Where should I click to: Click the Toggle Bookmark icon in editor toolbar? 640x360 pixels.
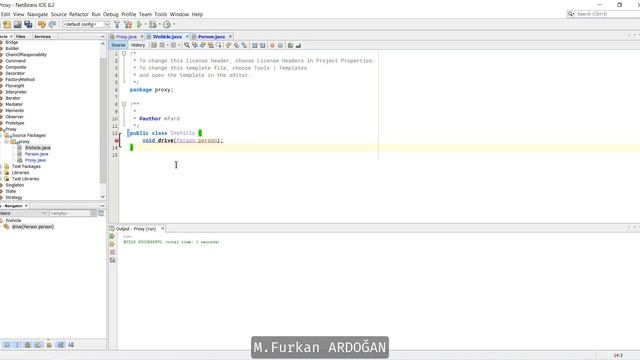click(x=244, y=45)
